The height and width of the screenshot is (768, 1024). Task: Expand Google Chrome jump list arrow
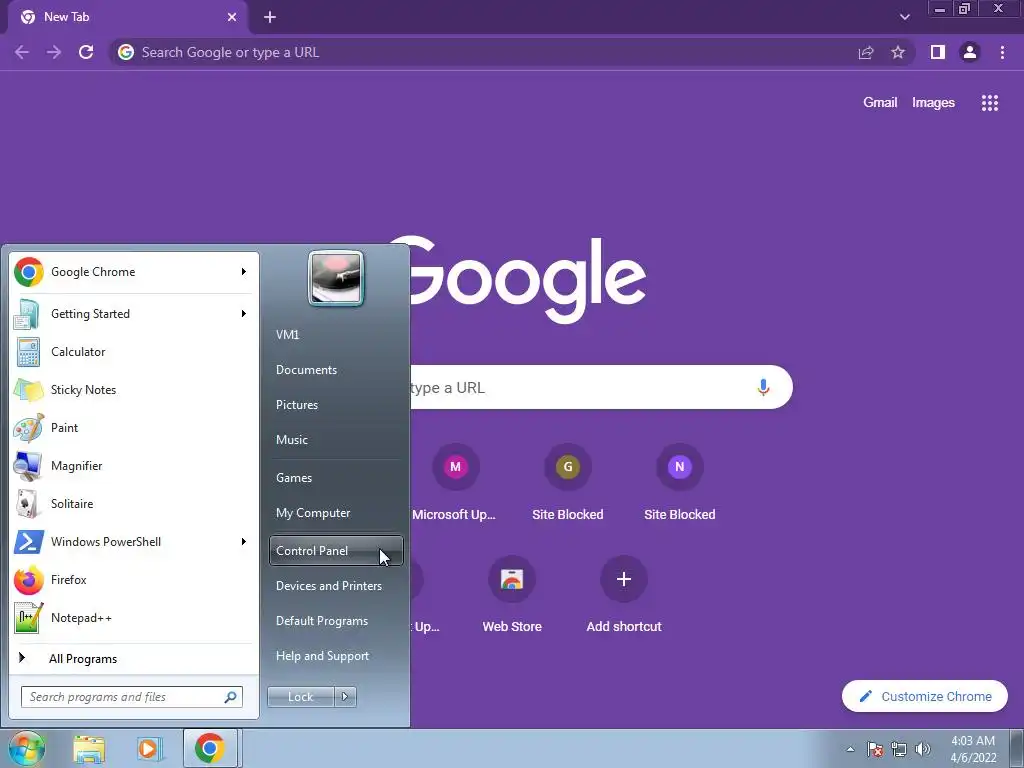(244, 272)
